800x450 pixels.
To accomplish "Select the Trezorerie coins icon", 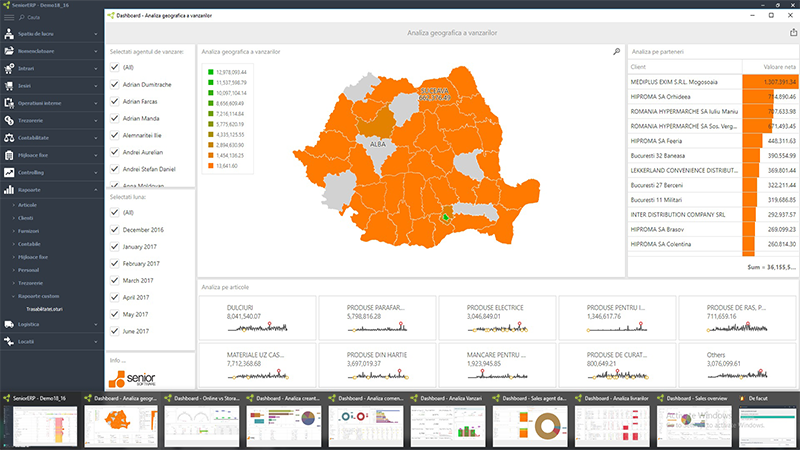I will pos(9,120).
